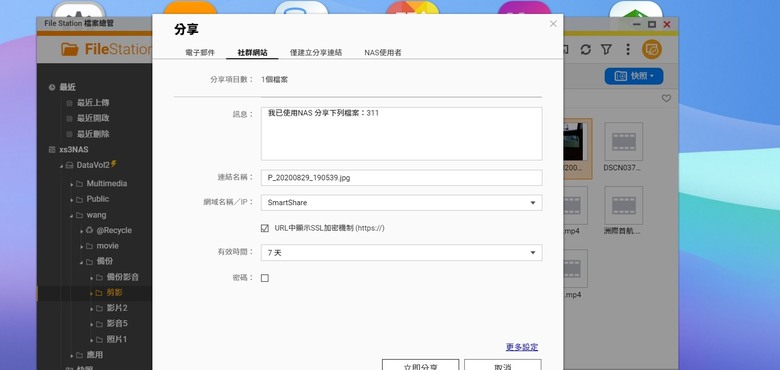Expand the 備份影音 folder arrow

(92, 278)
